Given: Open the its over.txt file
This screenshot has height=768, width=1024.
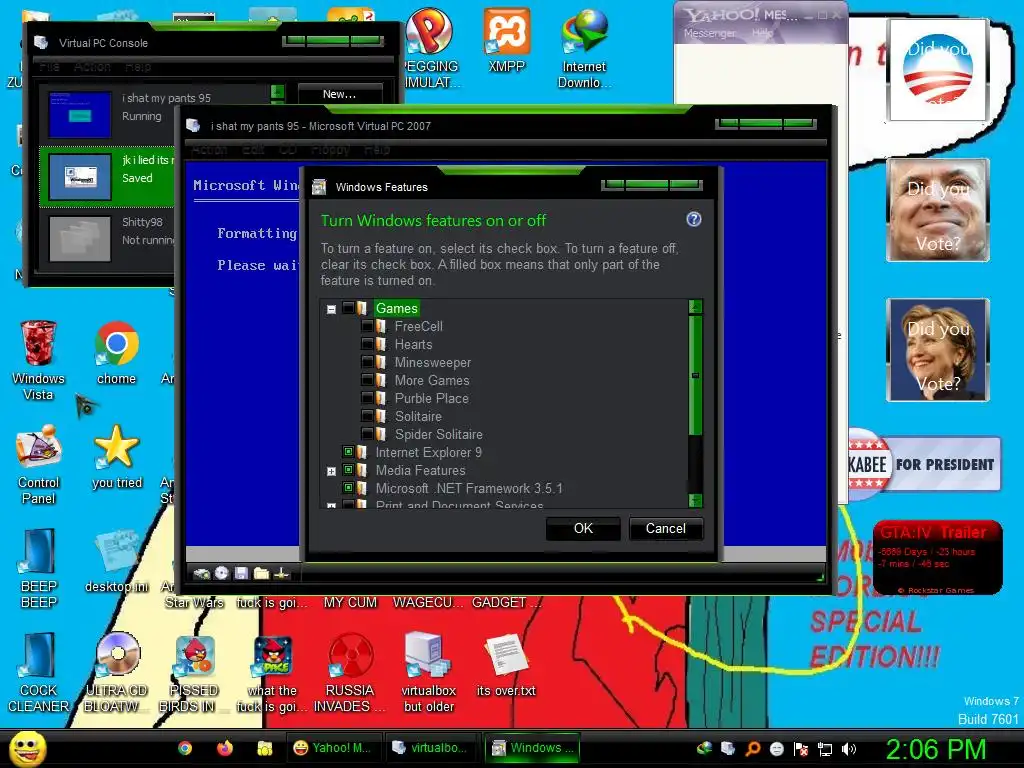Looking at the screenshot, I should [506, 665].
